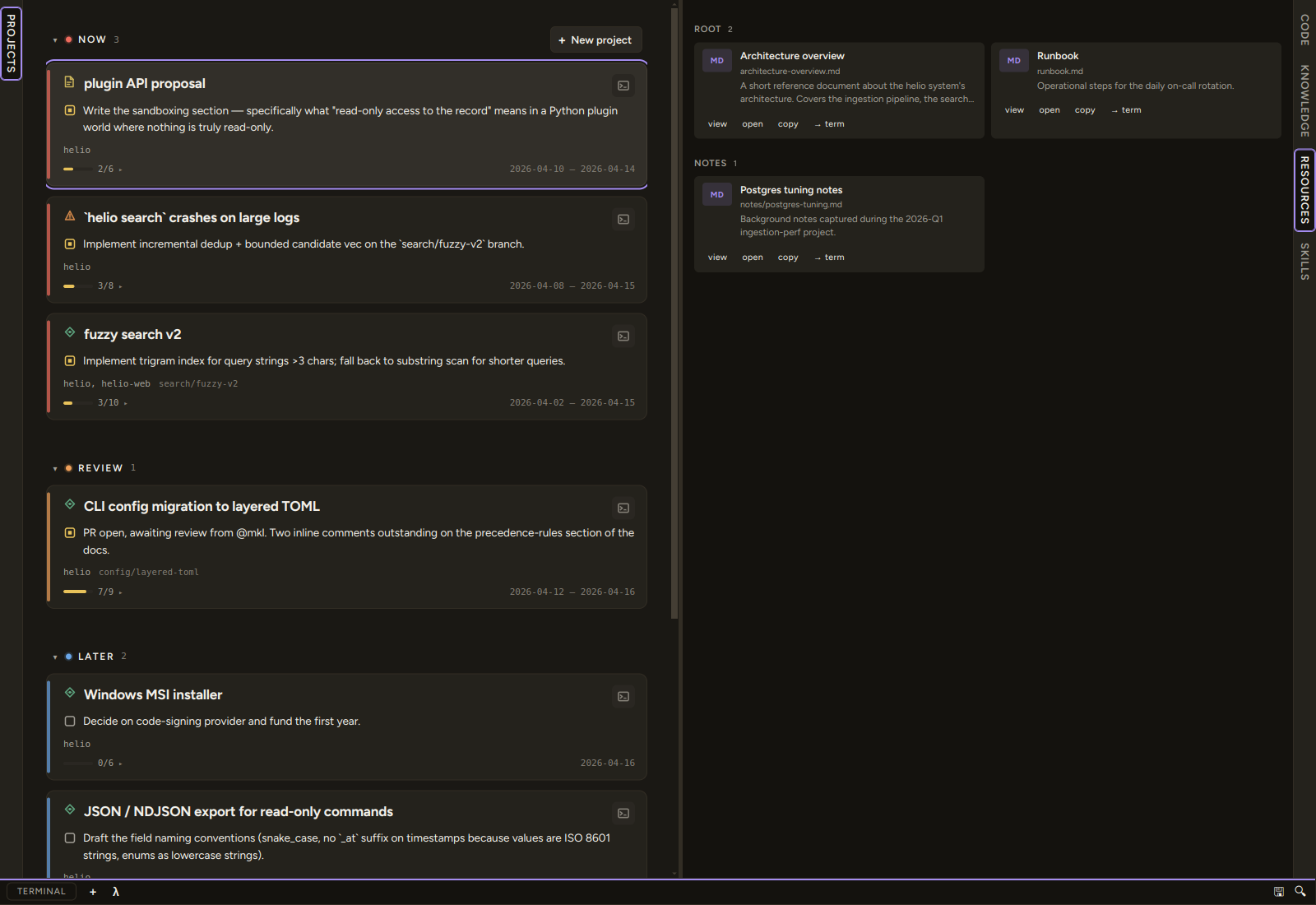Open terminal for helio search crashes card
This screenshot has width=1316, height=905.
click(x=623, y=219)
